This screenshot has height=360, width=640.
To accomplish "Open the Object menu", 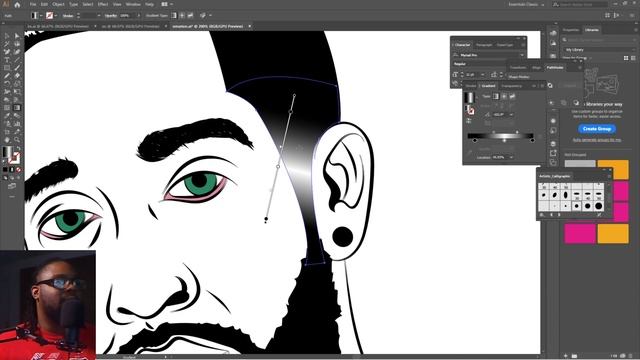I will [x=58, y=4].
